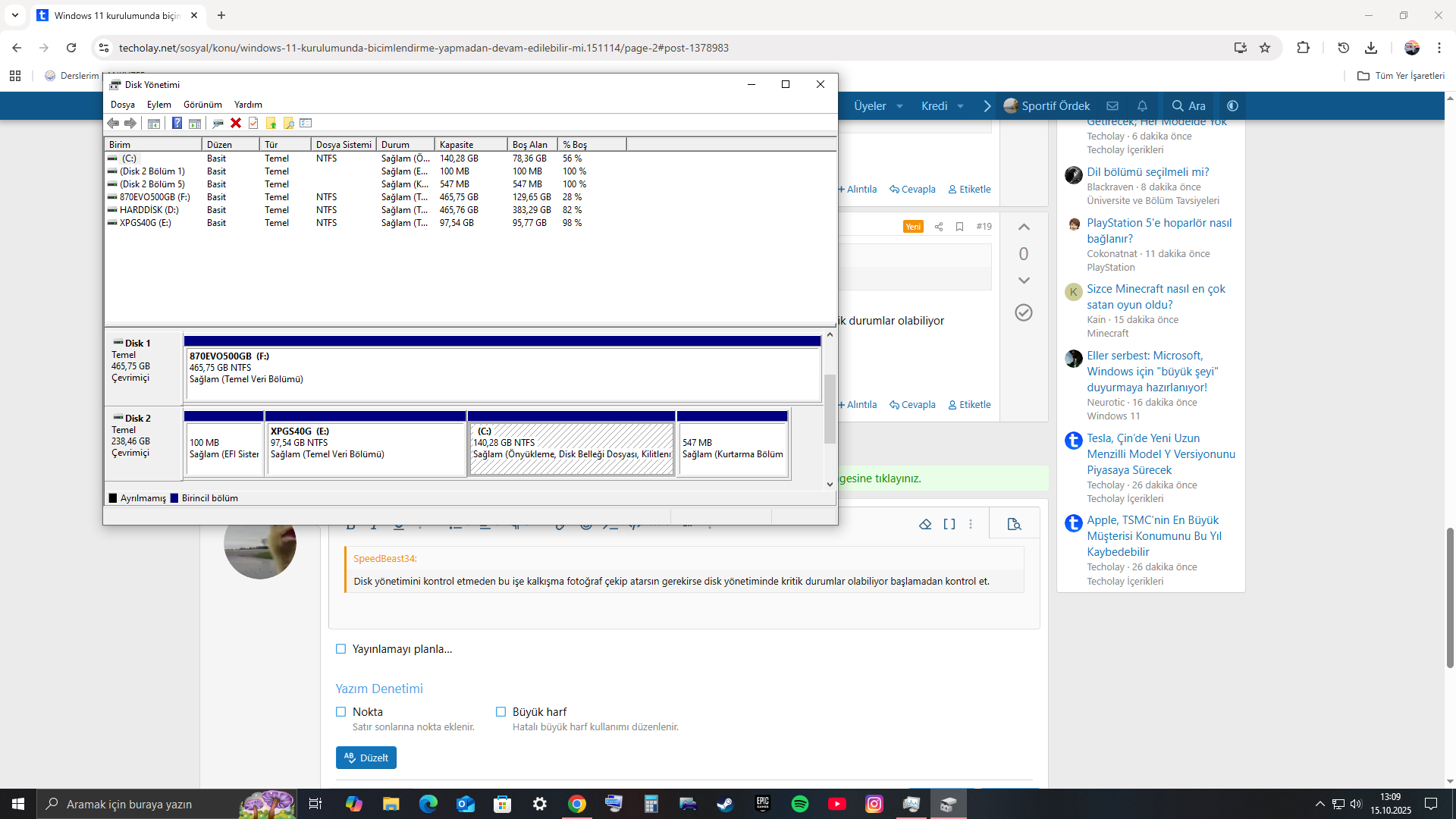Viewport: 1456px width, 819px height.
Task: Open Chrome downloads icon
Action: [1371, 48]
